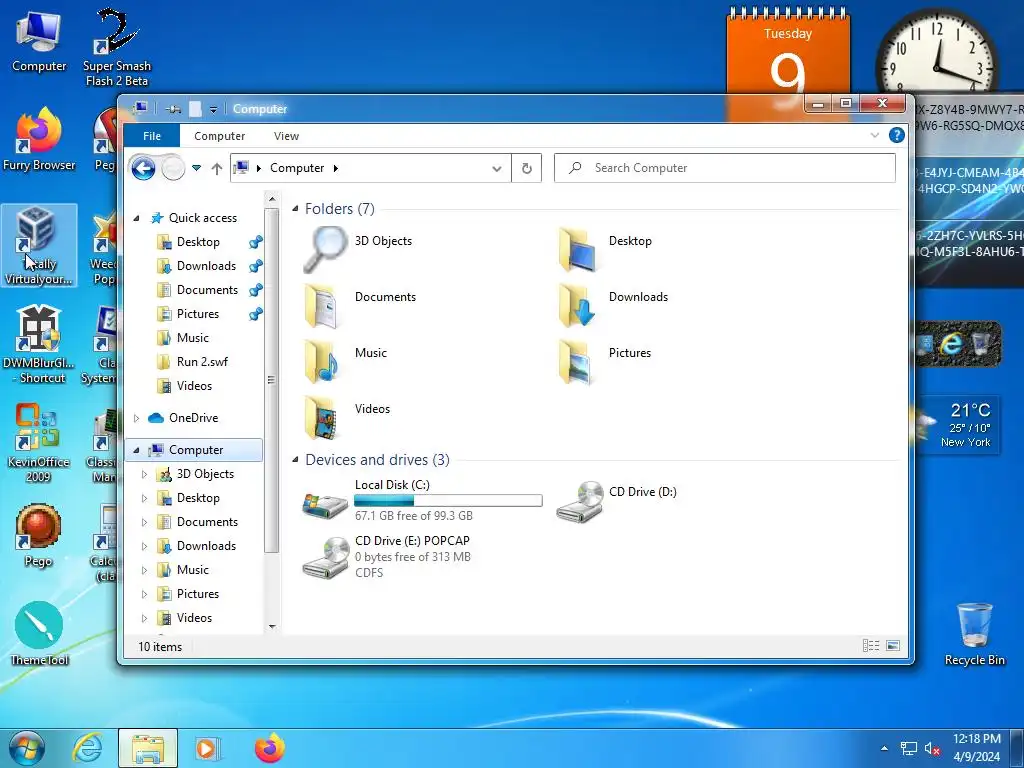This screenshot has height=768, width=1024.
Task: Open Pego desktop shortcut
Action: 38,536
